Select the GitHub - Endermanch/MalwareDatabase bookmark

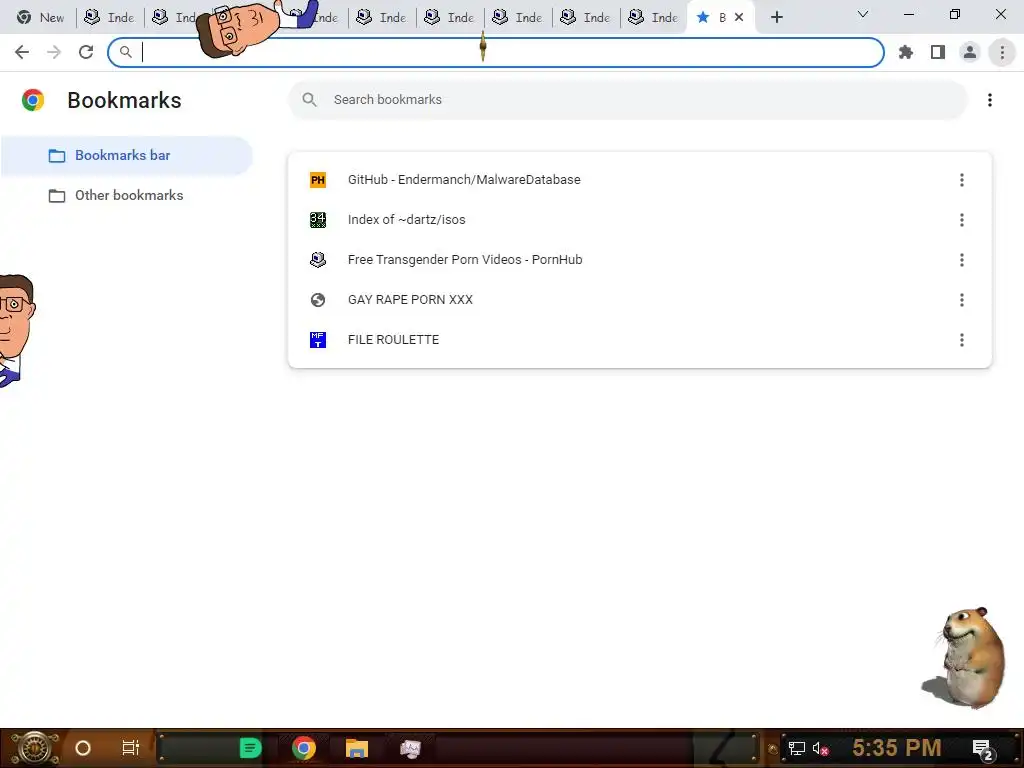639,180
